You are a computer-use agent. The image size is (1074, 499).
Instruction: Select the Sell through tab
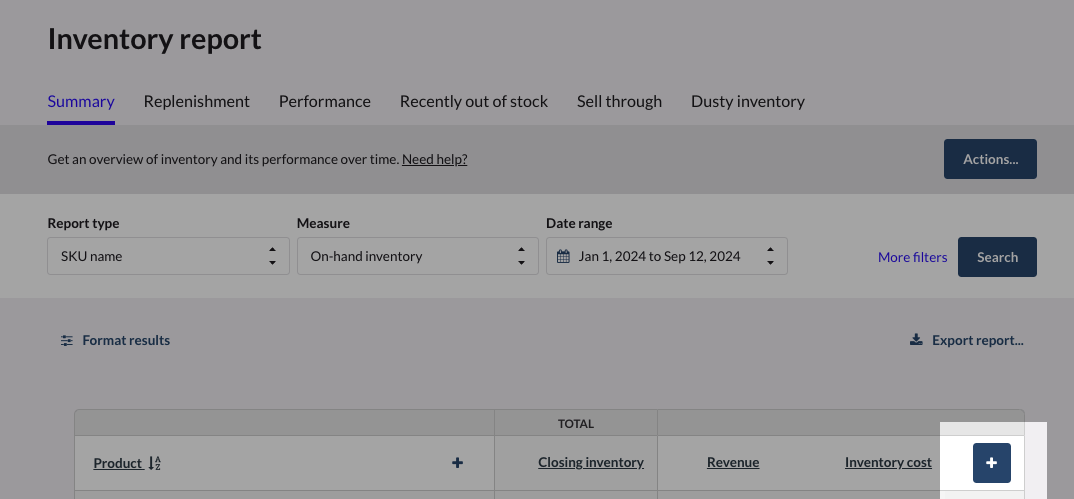[x=619, y=101]
